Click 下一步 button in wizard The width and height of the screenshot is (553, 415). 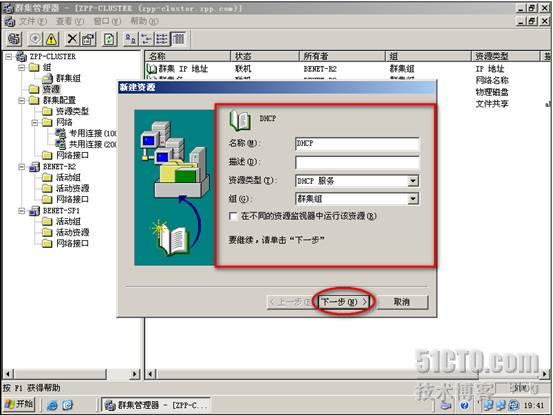[x=344, y=302]
